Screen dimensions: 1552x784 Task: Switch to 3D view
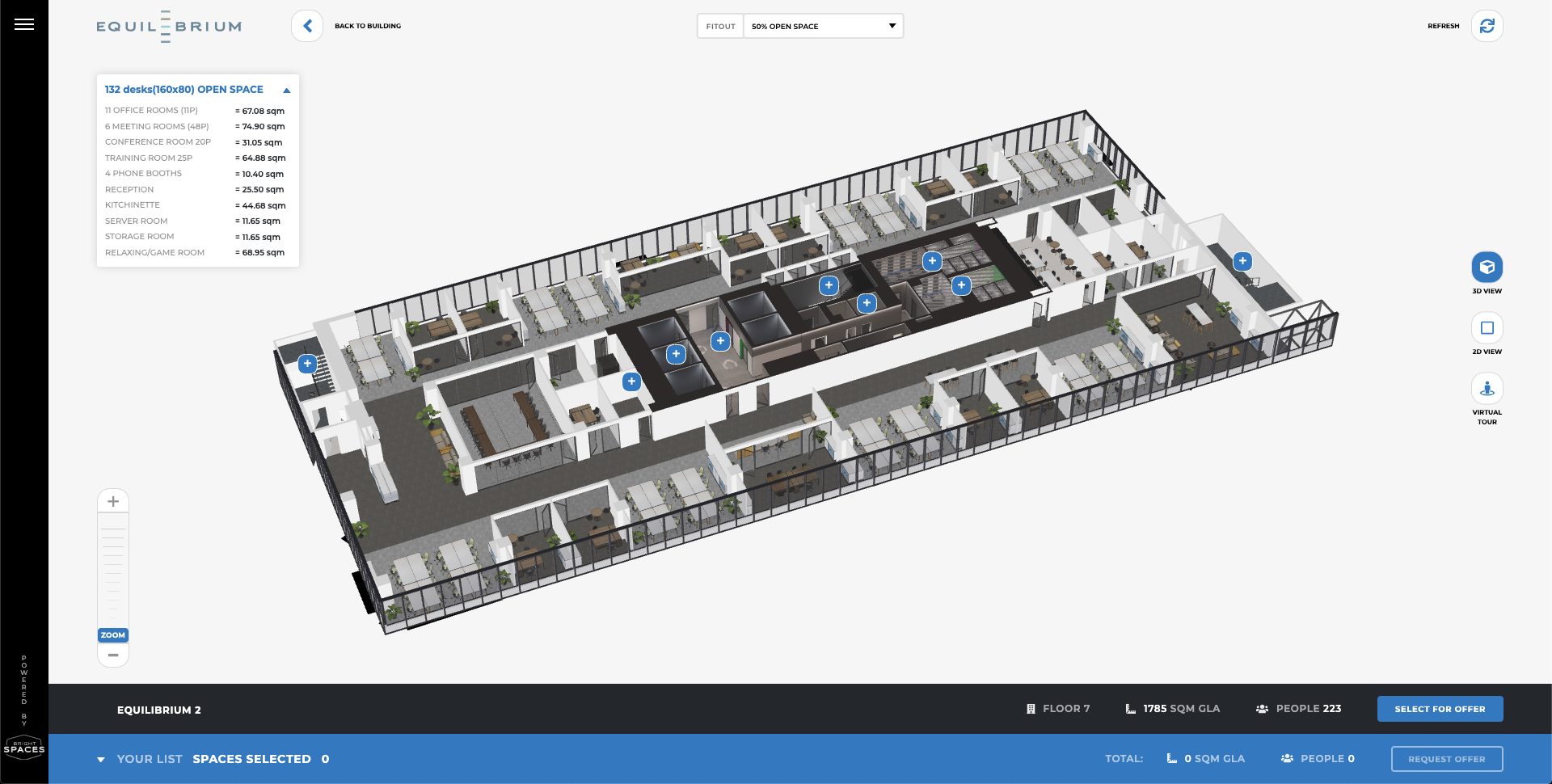(x=1487, y=268)
